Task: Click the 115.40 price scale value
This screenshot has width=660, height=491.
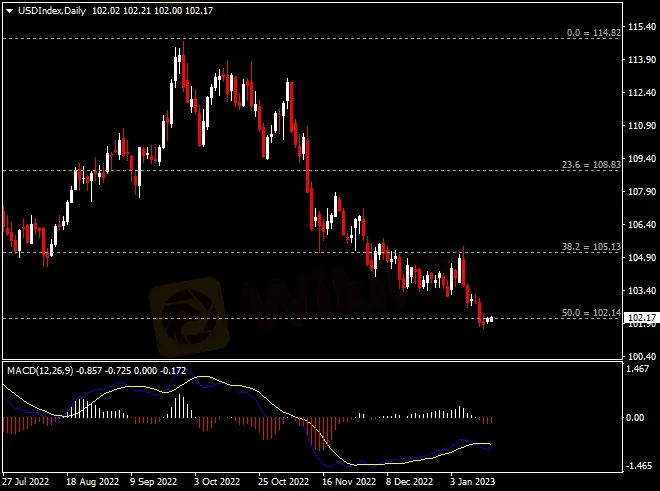Action: click(x=642, y=27)
